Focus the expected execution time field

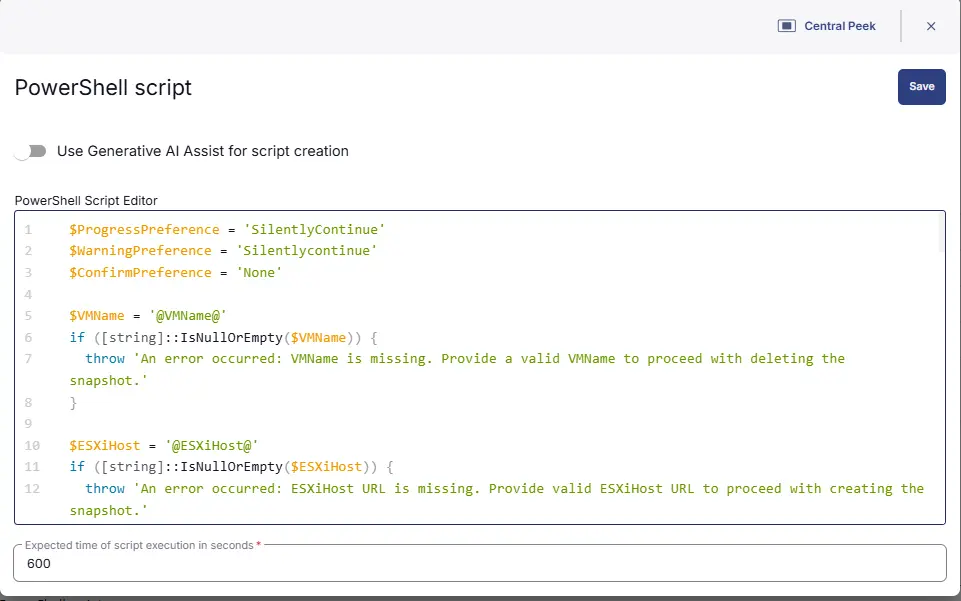pos(480,564)
